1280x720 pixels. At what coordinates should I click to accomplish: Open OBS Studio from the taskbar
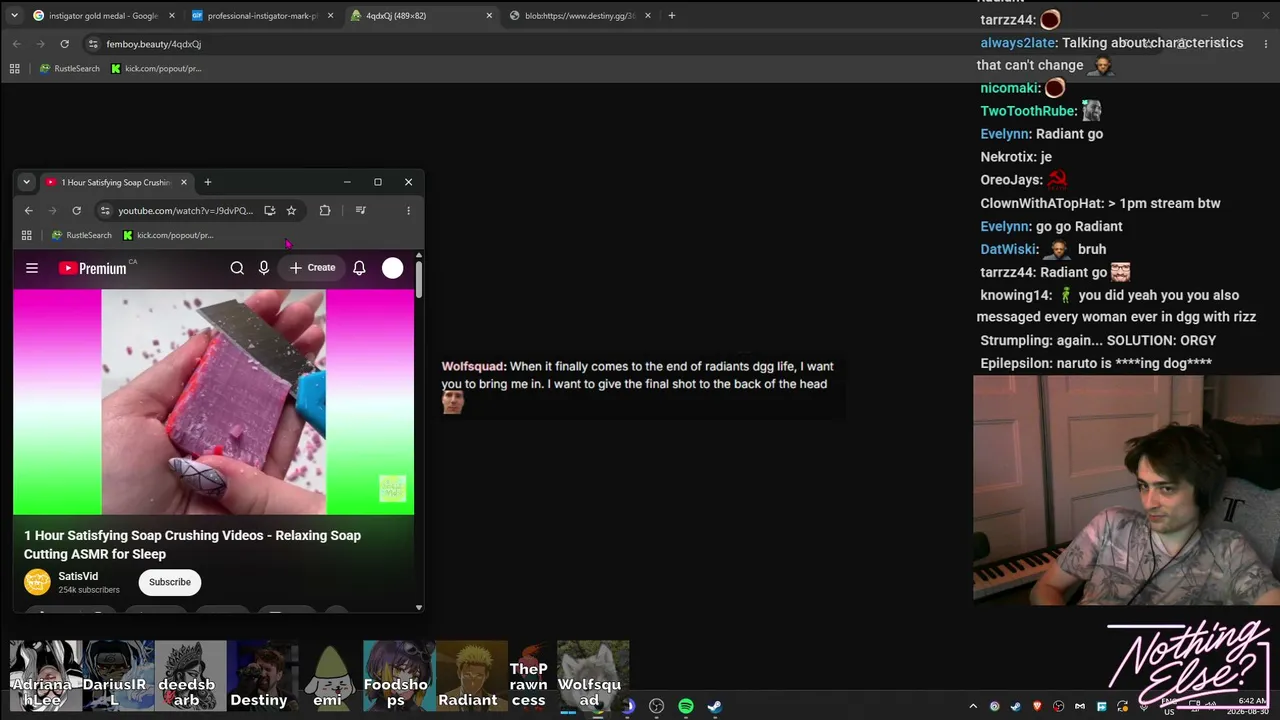coord(657,706)
